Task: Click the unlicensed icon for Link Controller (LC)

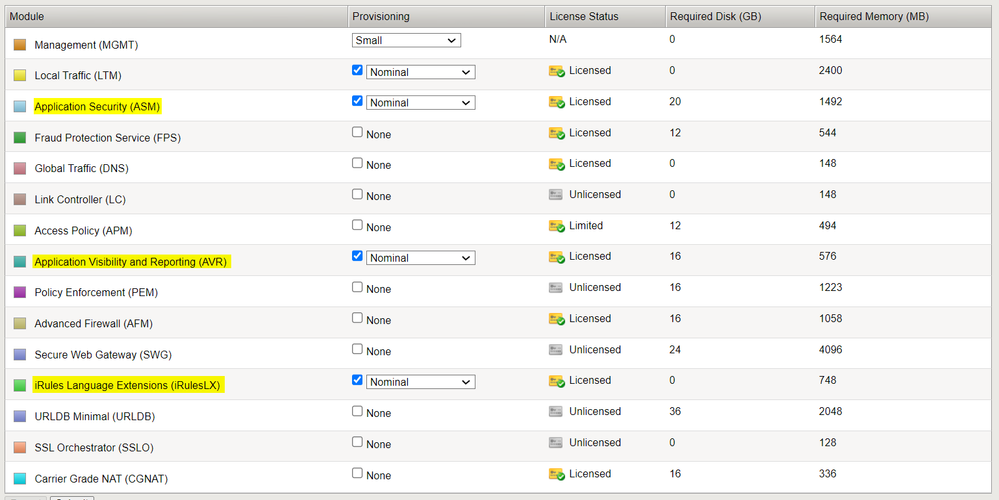Action: (x=557, y=196)
